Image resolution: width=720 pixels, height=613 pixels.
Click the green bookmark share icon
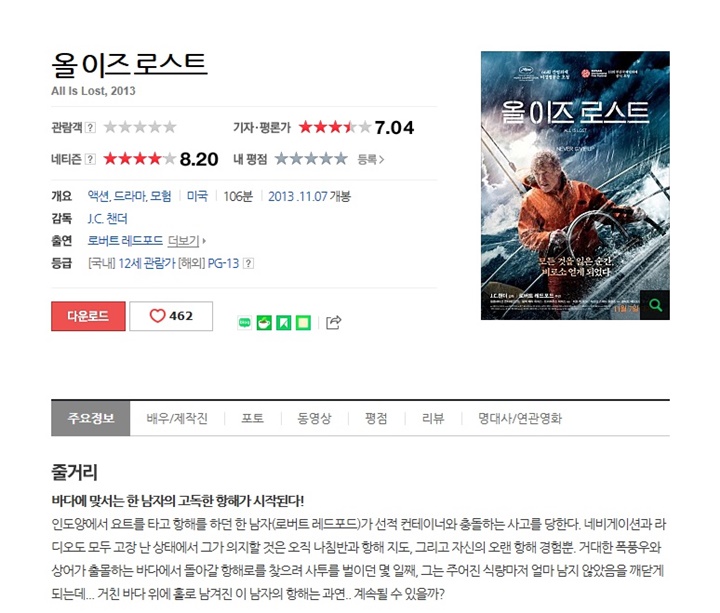coord(284,323)
